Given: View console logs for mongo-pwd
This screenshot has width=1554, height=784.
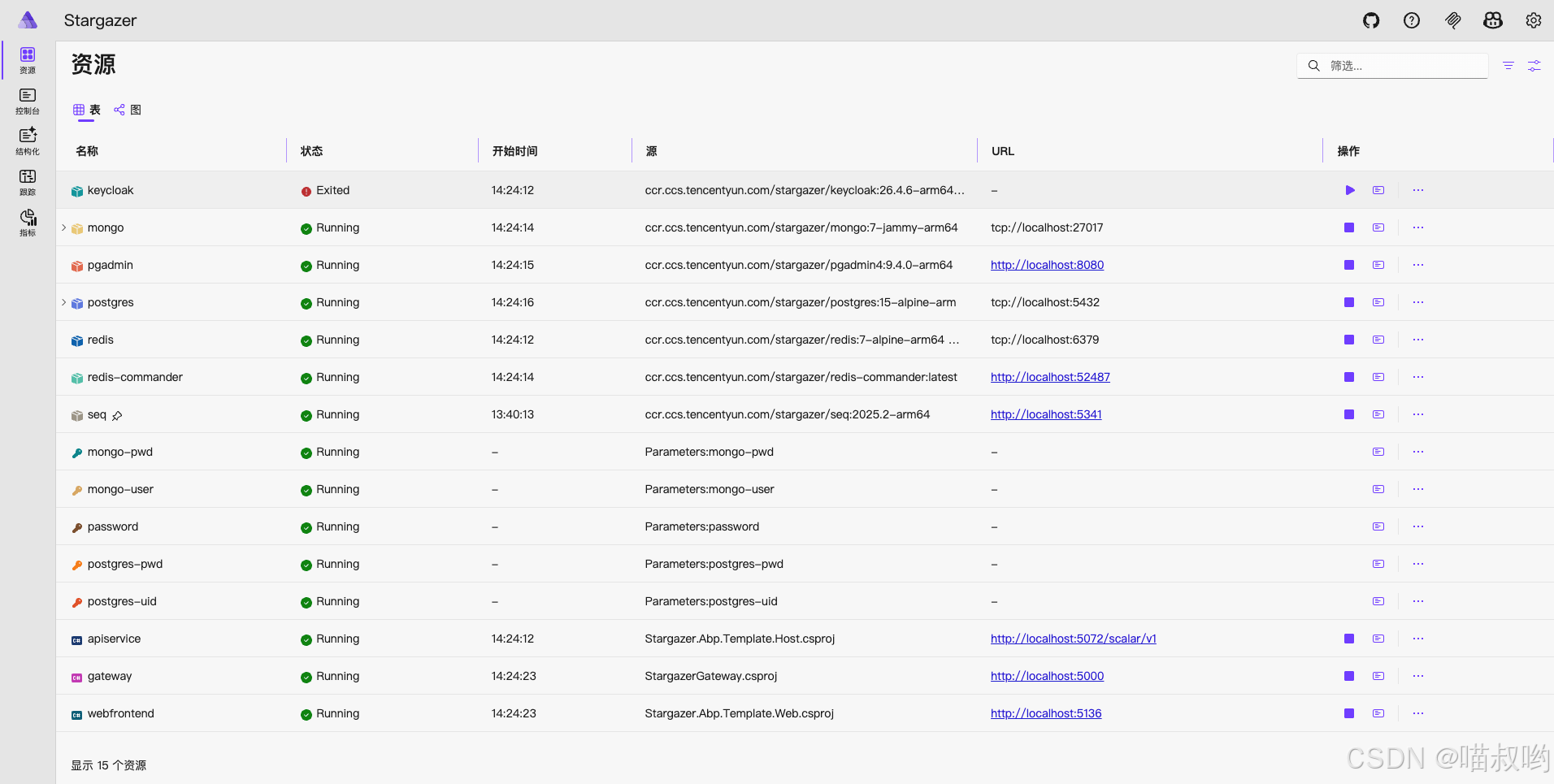Looking at the screenshot, I should (x=1378, y=452).
